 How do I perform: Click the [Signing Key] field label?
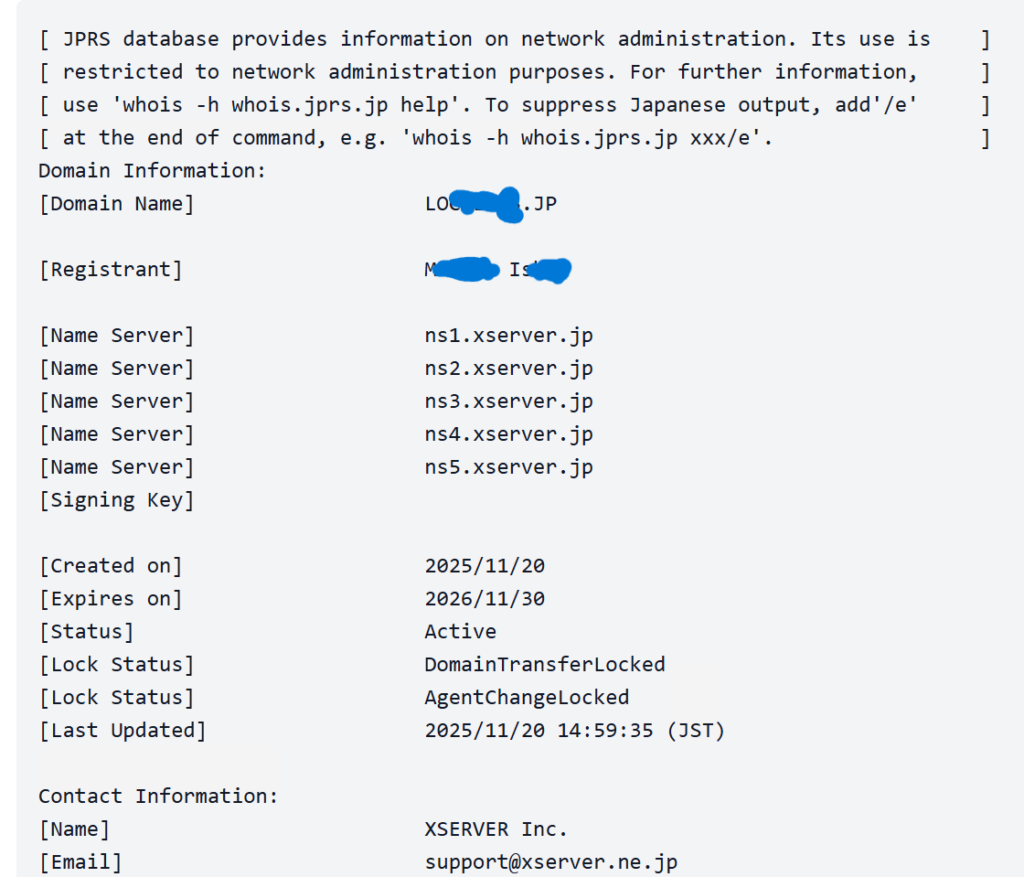click(x=116, y=501)
